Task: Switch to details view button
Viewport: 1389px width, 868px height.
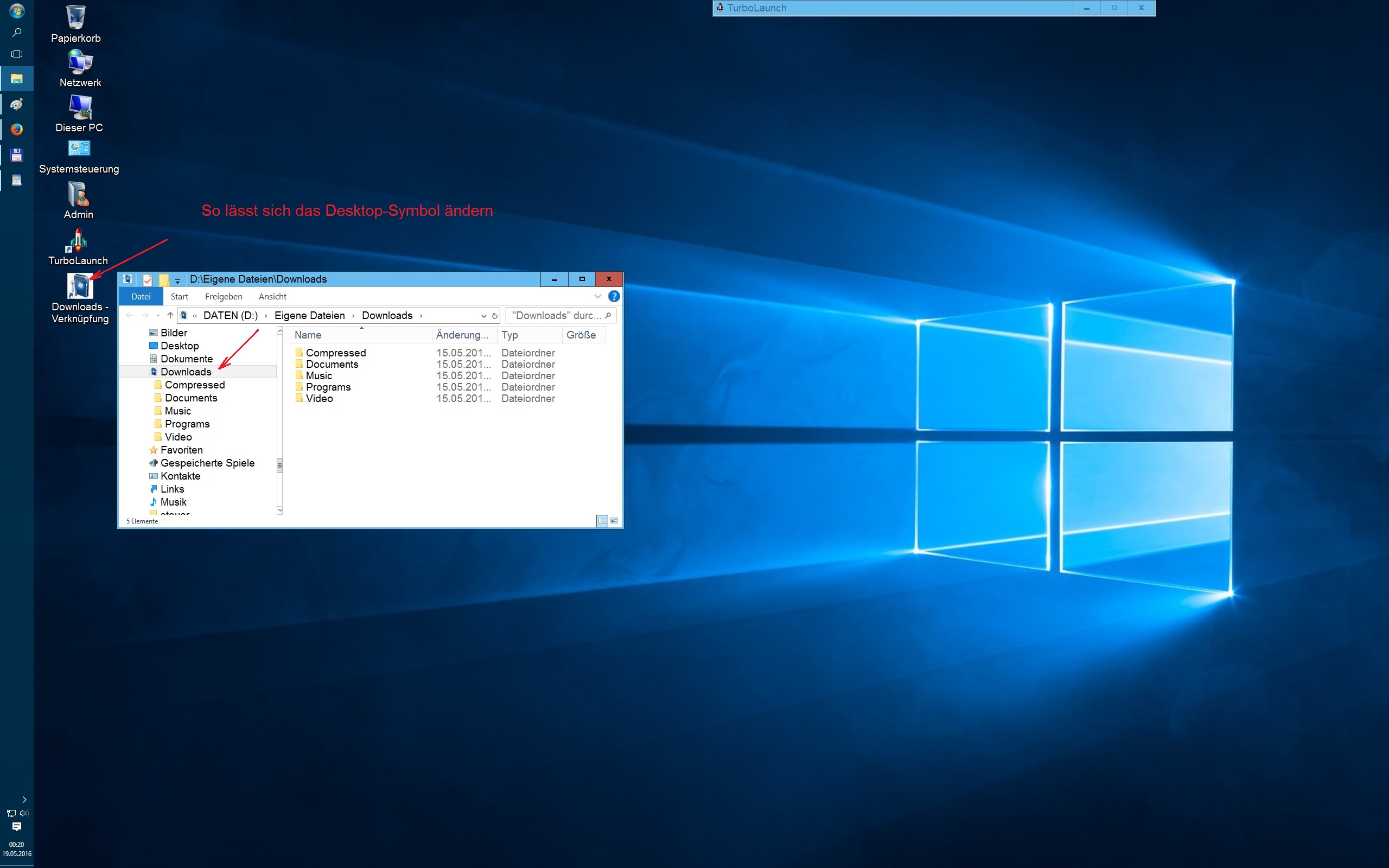Action: tap(602, 521)
